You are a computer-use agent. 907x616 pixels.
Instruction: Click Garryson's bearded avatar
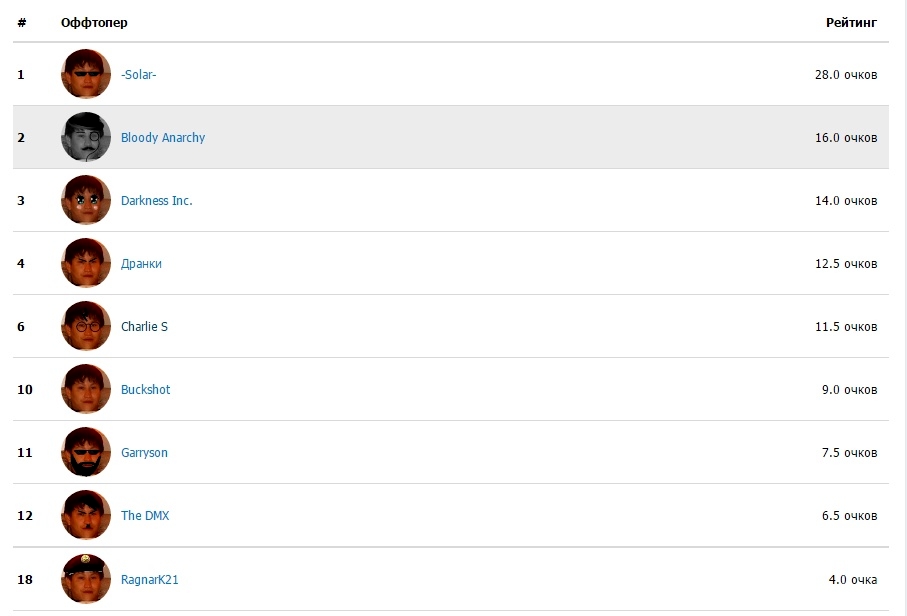[x=86, y=452]
